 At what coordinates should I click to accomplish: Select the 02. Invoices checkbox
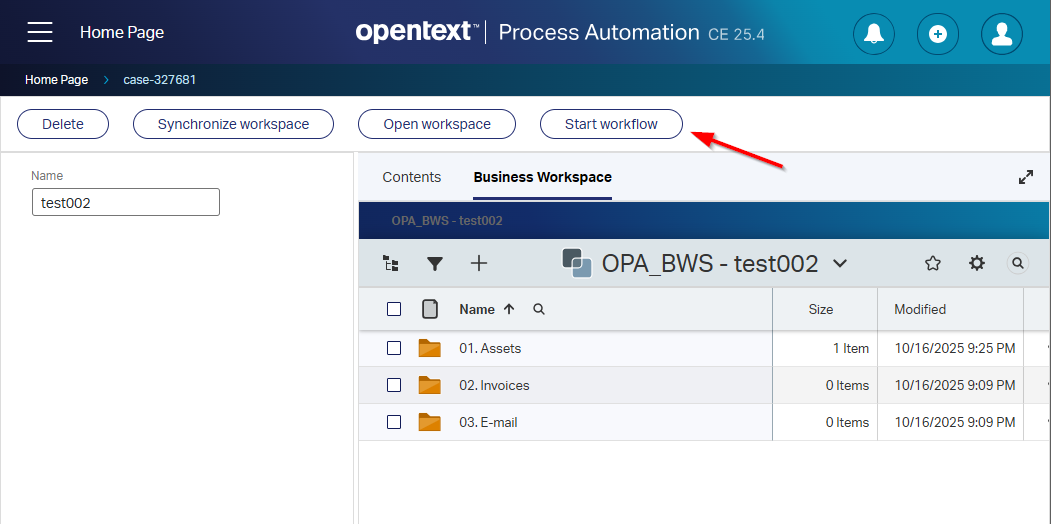394,385
